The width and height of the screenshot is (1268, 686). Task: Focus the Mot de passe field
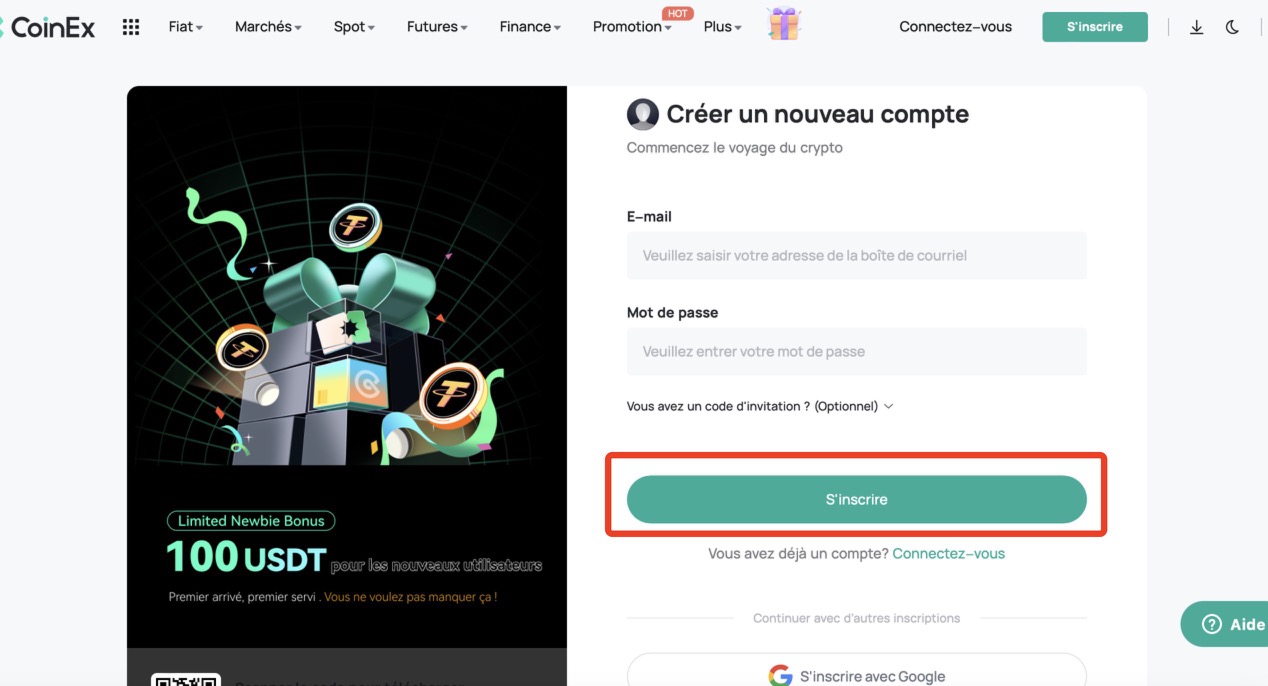point(857,351)
